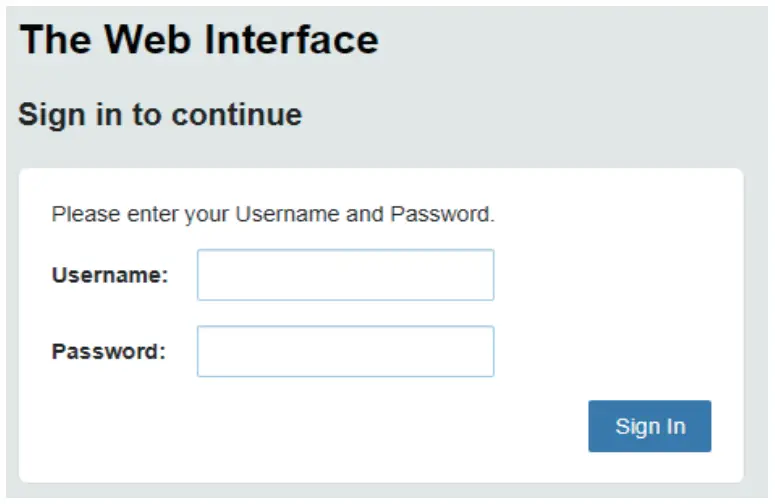Focus the text box next to Password

(x=345, y=351)
